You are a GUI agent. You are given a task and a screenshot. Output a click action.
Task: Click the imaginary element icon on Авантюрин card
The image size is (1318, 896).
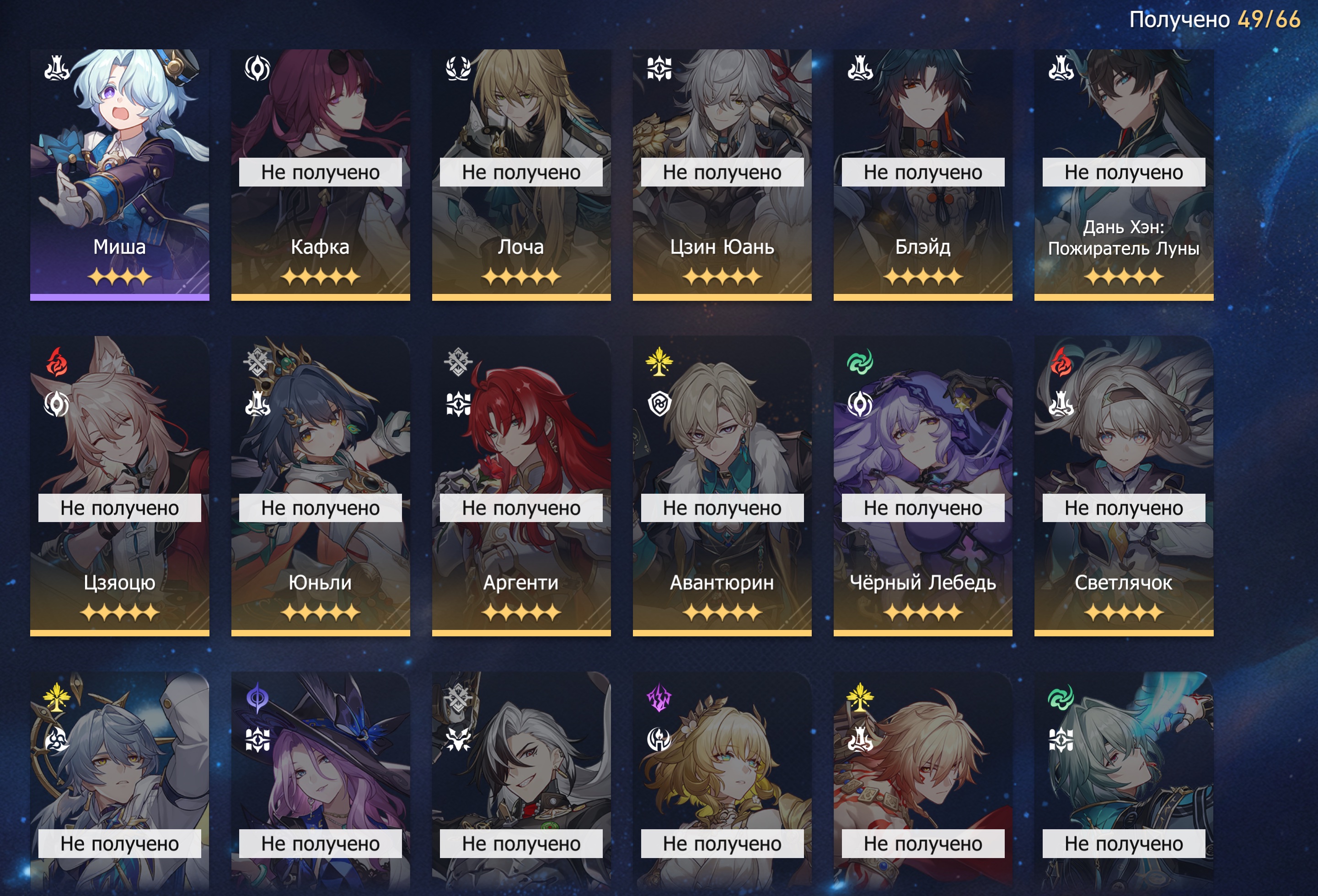[659, 362]
